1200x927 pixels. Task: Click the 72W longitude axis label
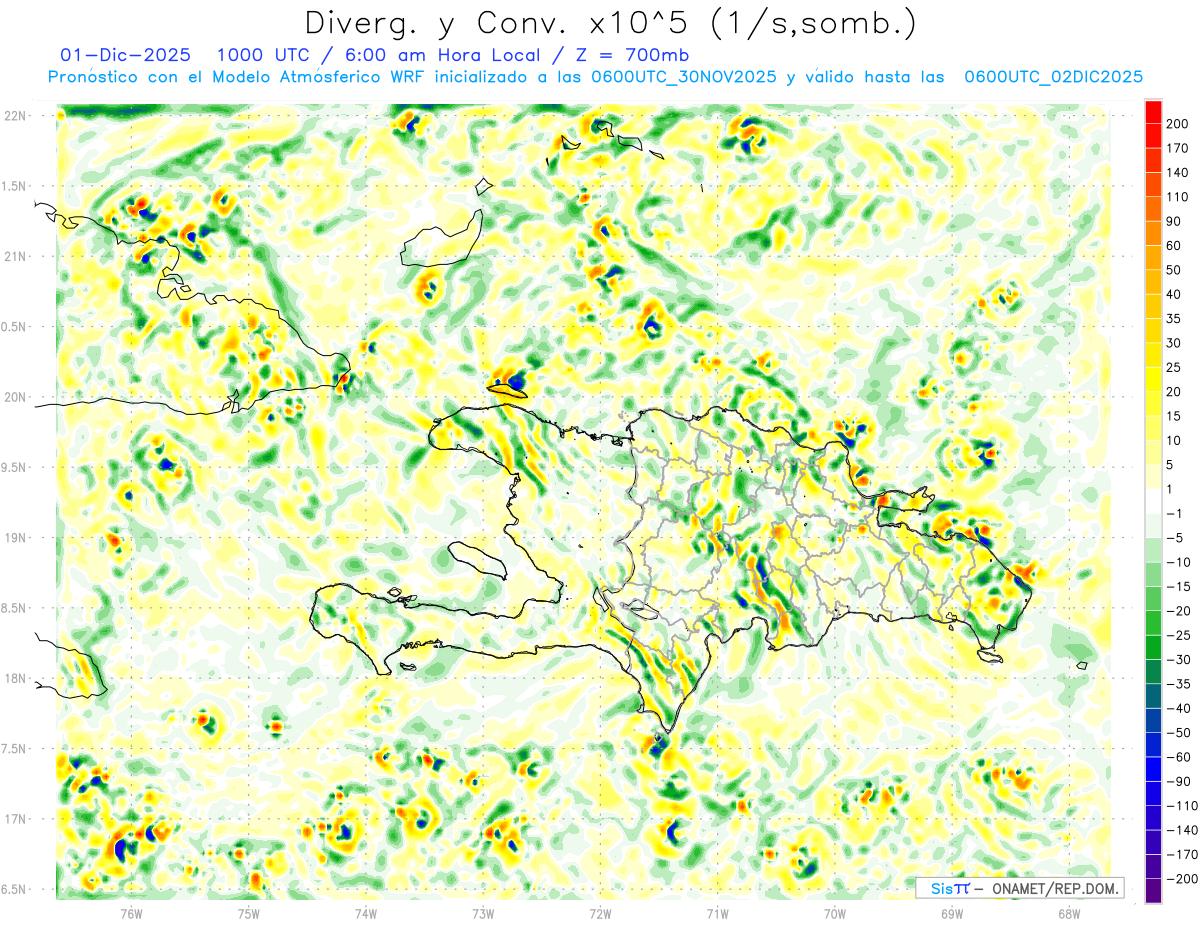(600, 912)
